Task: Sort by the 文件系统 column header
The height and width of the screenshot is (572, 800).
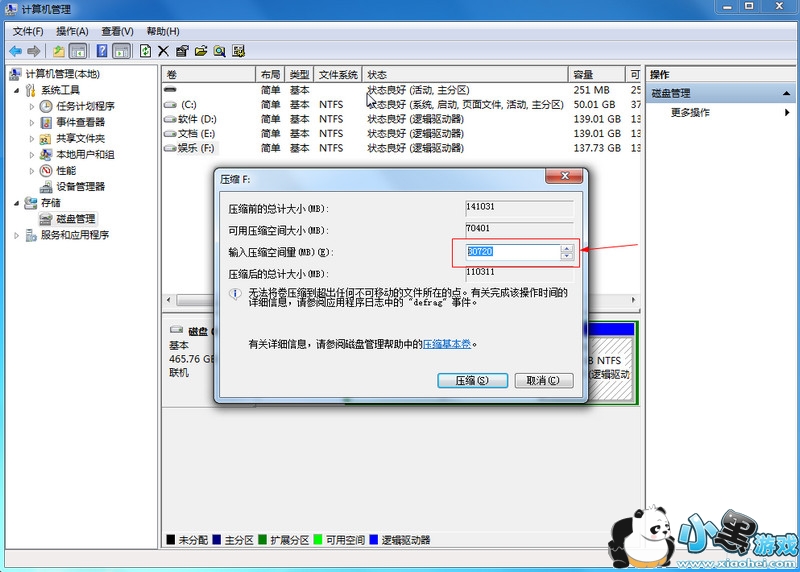Action: pos(338,74)
